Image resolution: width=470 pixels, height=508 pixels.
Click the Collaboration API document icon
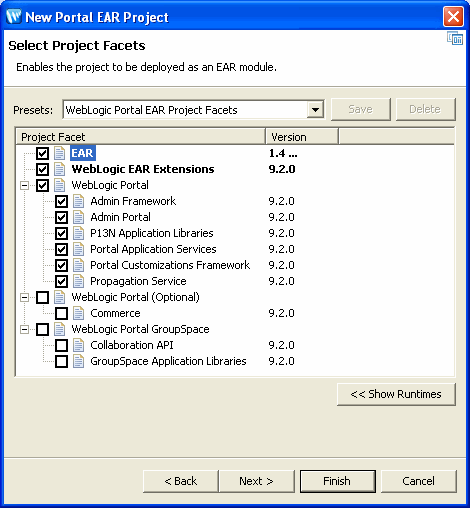coord(79,345)
